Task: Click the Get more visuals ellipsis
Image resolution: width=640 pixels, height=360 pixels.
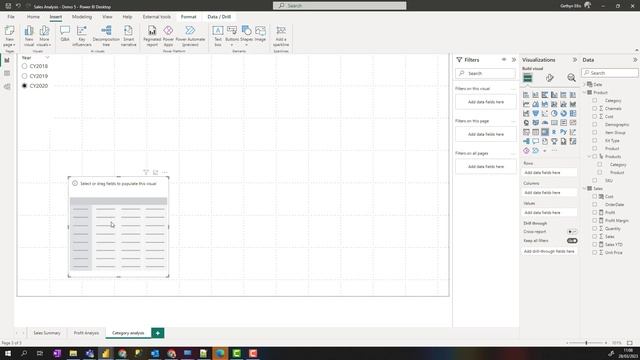Action: pos(554,151)
